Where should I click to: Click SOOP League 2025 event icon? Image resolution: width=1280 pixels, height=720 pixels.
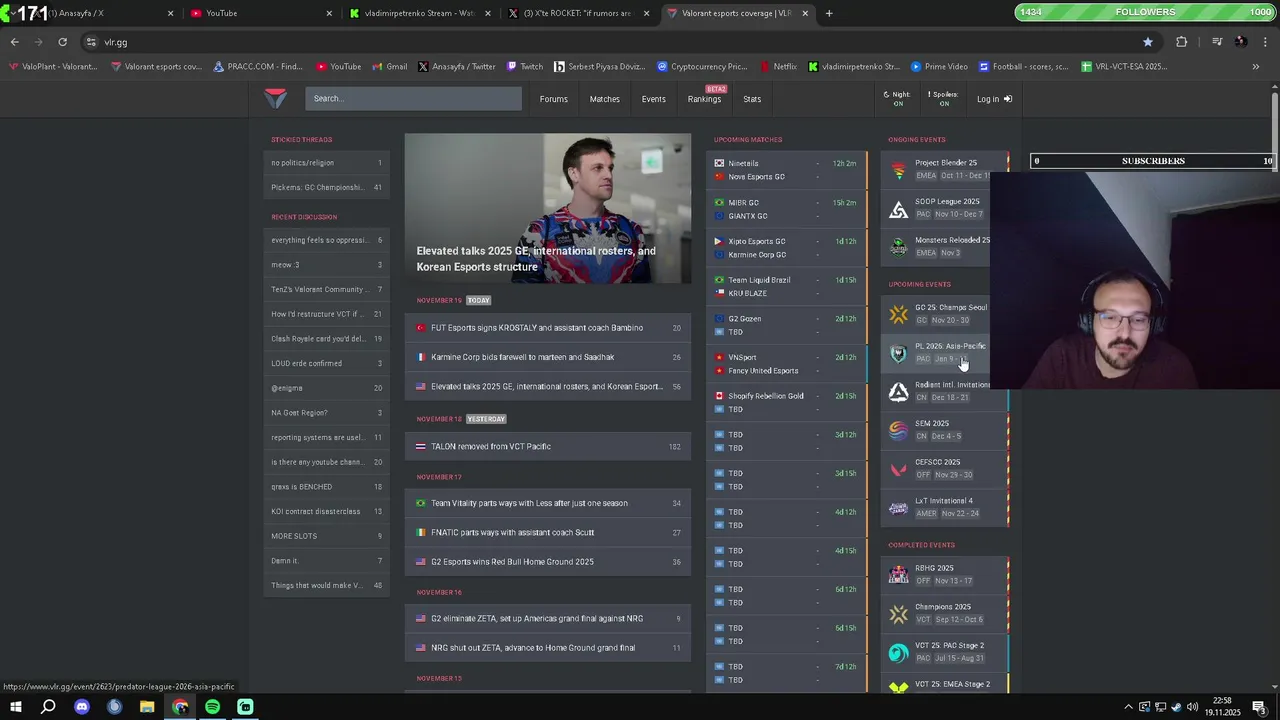click(x=898, y=209)
